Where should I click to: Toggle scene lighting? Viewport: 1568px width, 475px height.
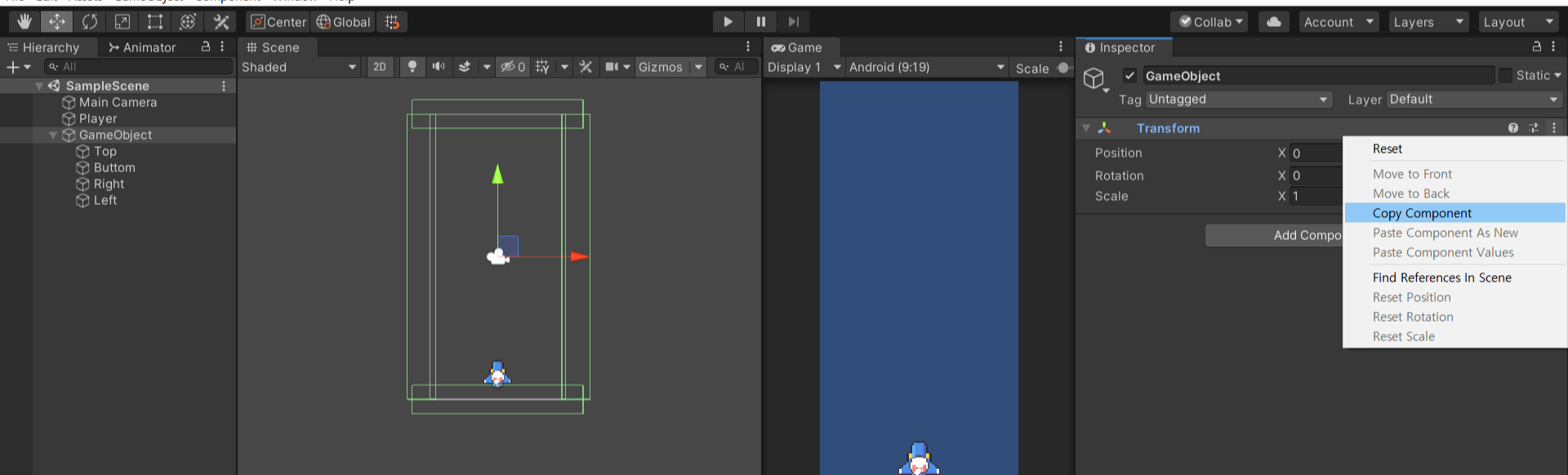pyautogui.click(x=412, y=67)
